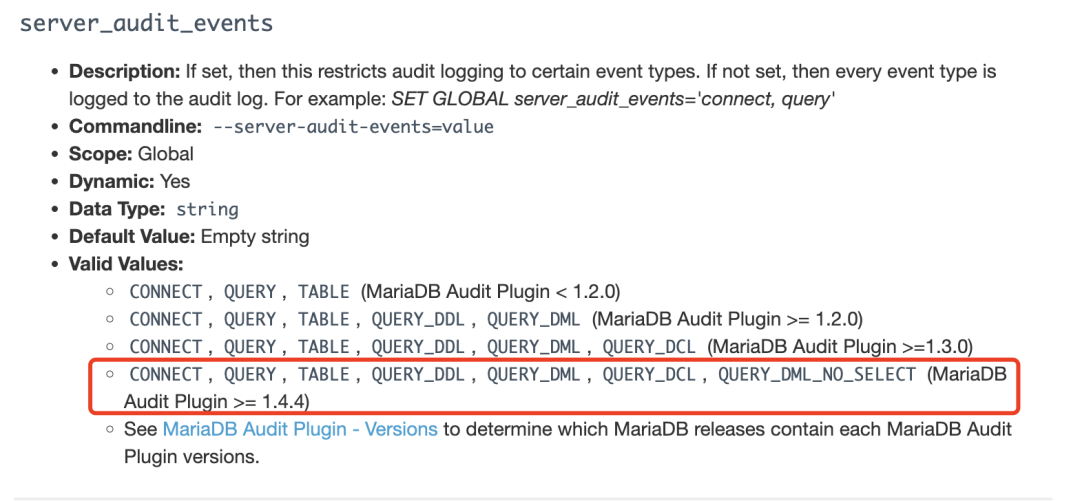Click the bold 'Description:' label

point(125,72)
